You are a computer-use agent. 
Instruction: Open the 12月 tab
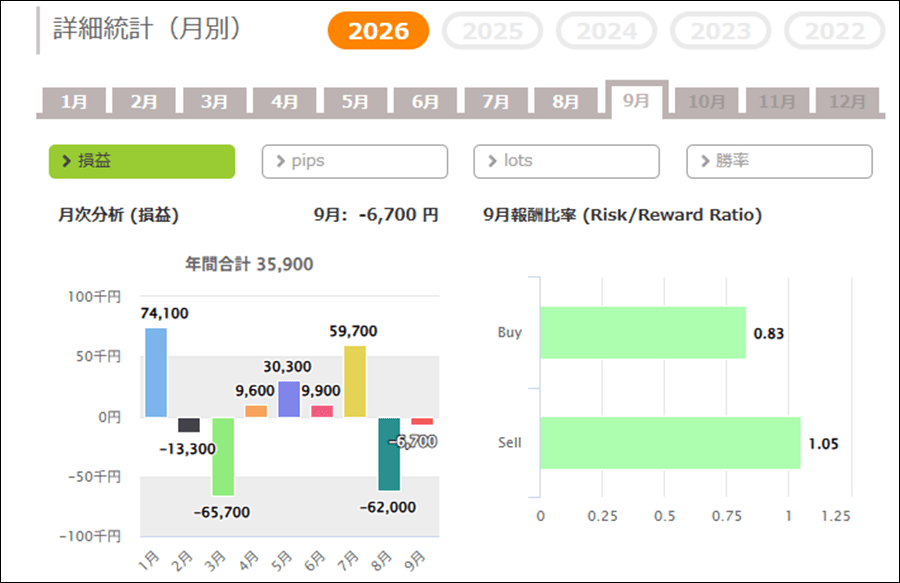click(847, 102)
